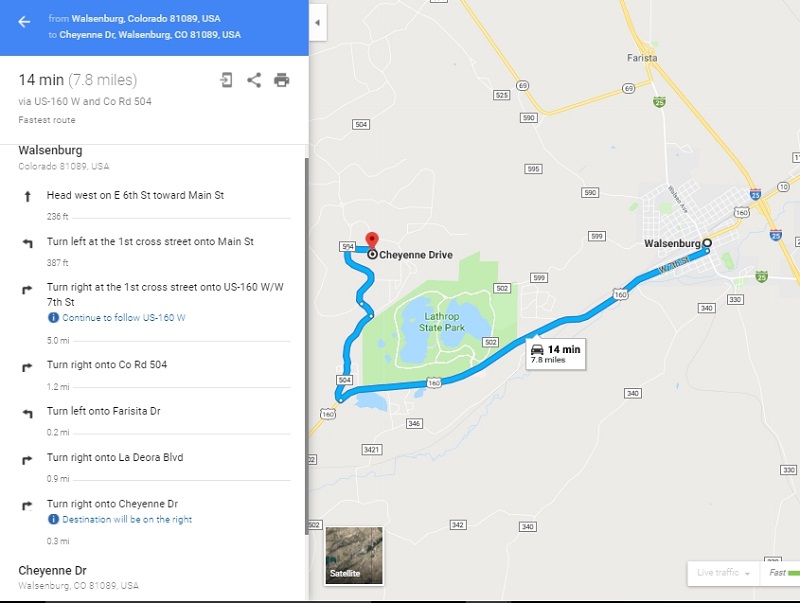Click the red destination pin on map
This screenshot has height=603, width=800.
pos(372,241)
